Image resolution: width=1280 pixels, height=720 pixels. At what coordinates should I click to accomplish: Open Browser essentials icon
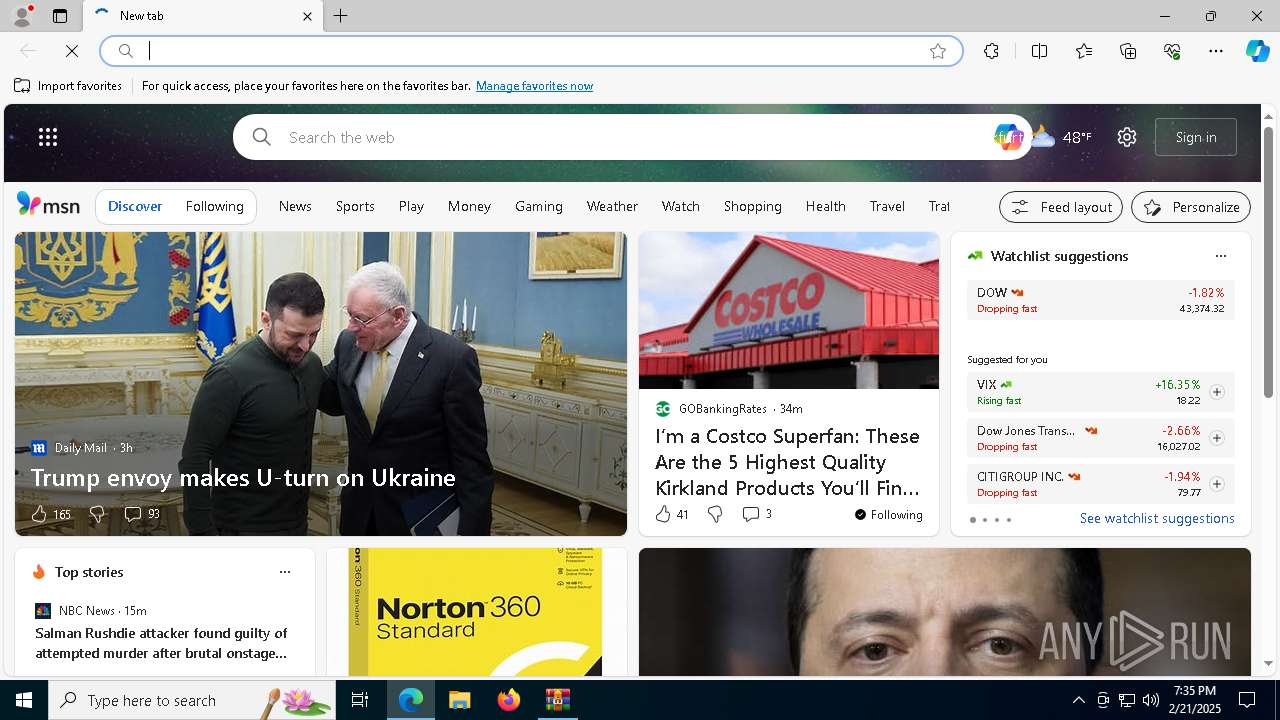coord(1172,51)
